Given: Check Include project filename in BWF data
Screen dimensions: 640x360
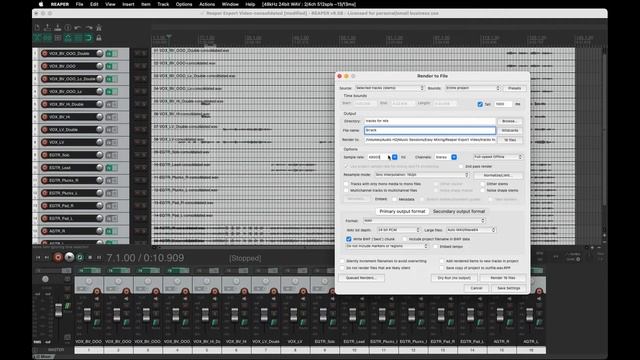Looking at the screenshot, I should coord(405,239).
